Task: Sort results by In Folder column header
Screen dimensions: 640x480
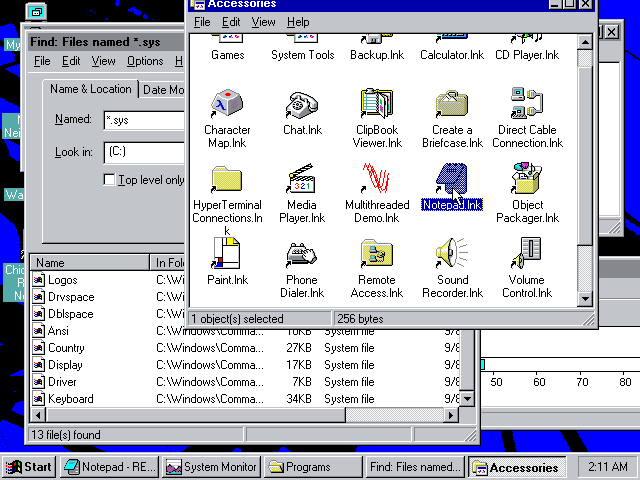Action: [x=168, y=262]
